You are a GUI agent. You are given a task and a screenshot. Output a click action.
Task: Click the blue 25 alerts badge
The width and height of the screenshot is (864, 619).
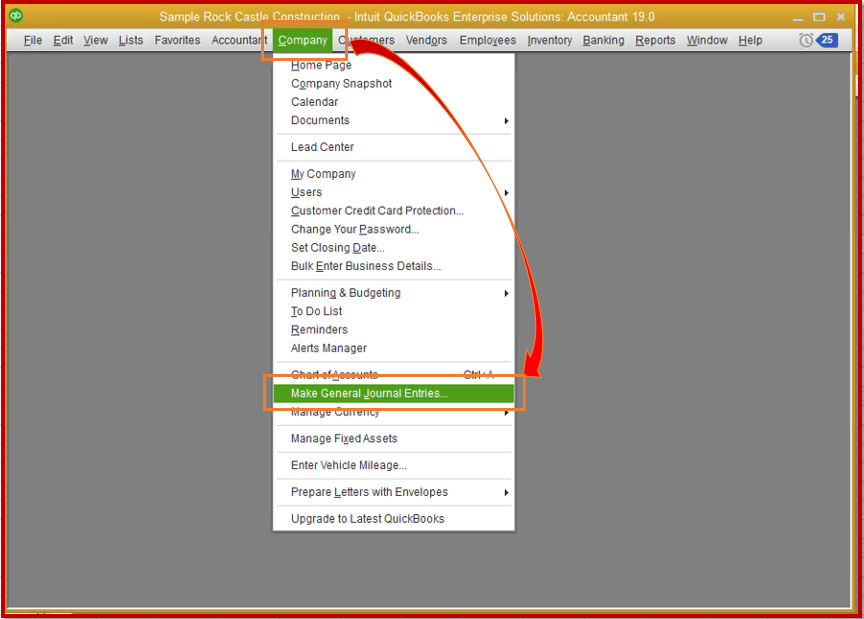[827, 40]
